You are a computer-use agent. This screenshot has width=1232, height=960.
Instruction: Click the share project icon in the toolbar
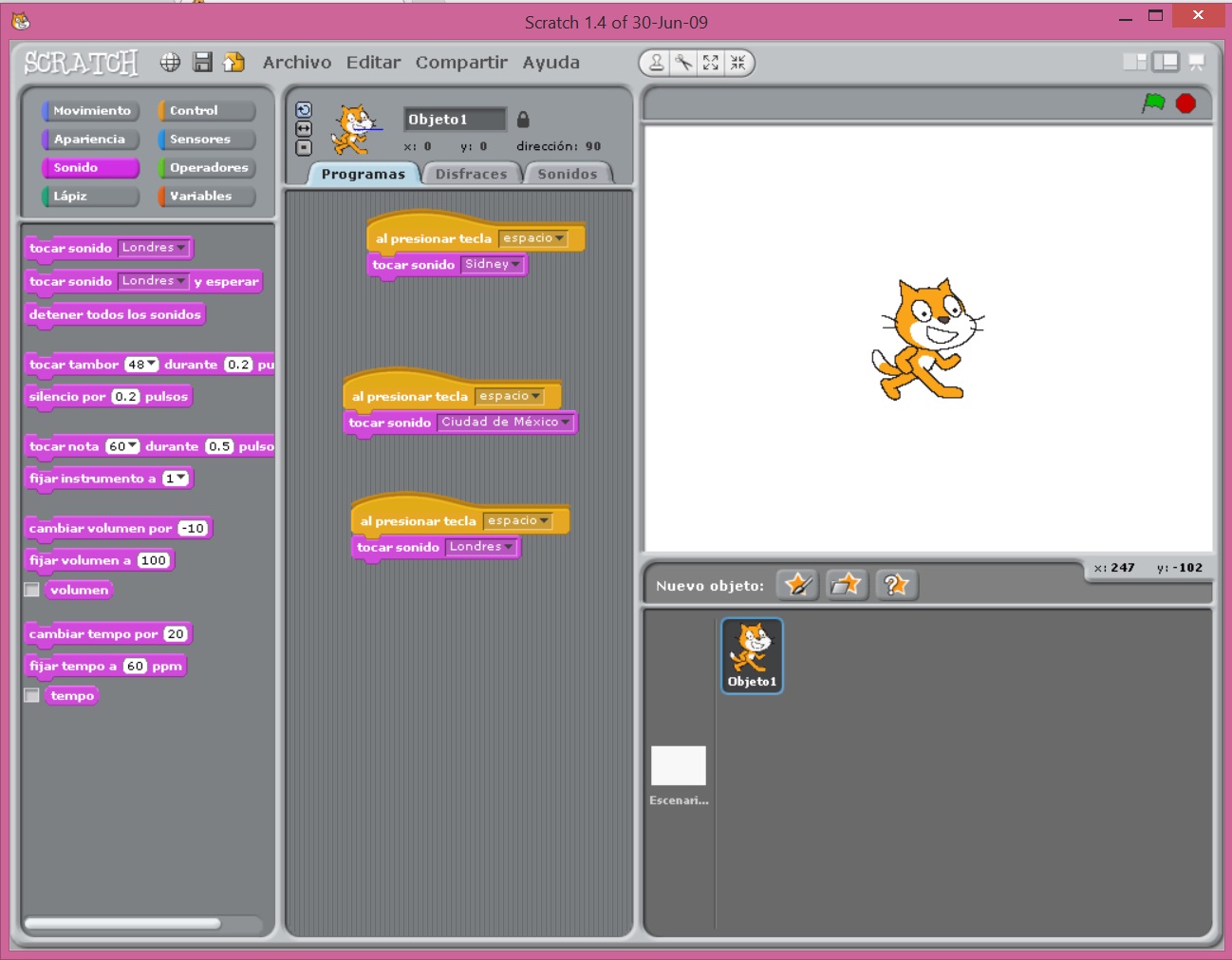[x=233, y=63]
